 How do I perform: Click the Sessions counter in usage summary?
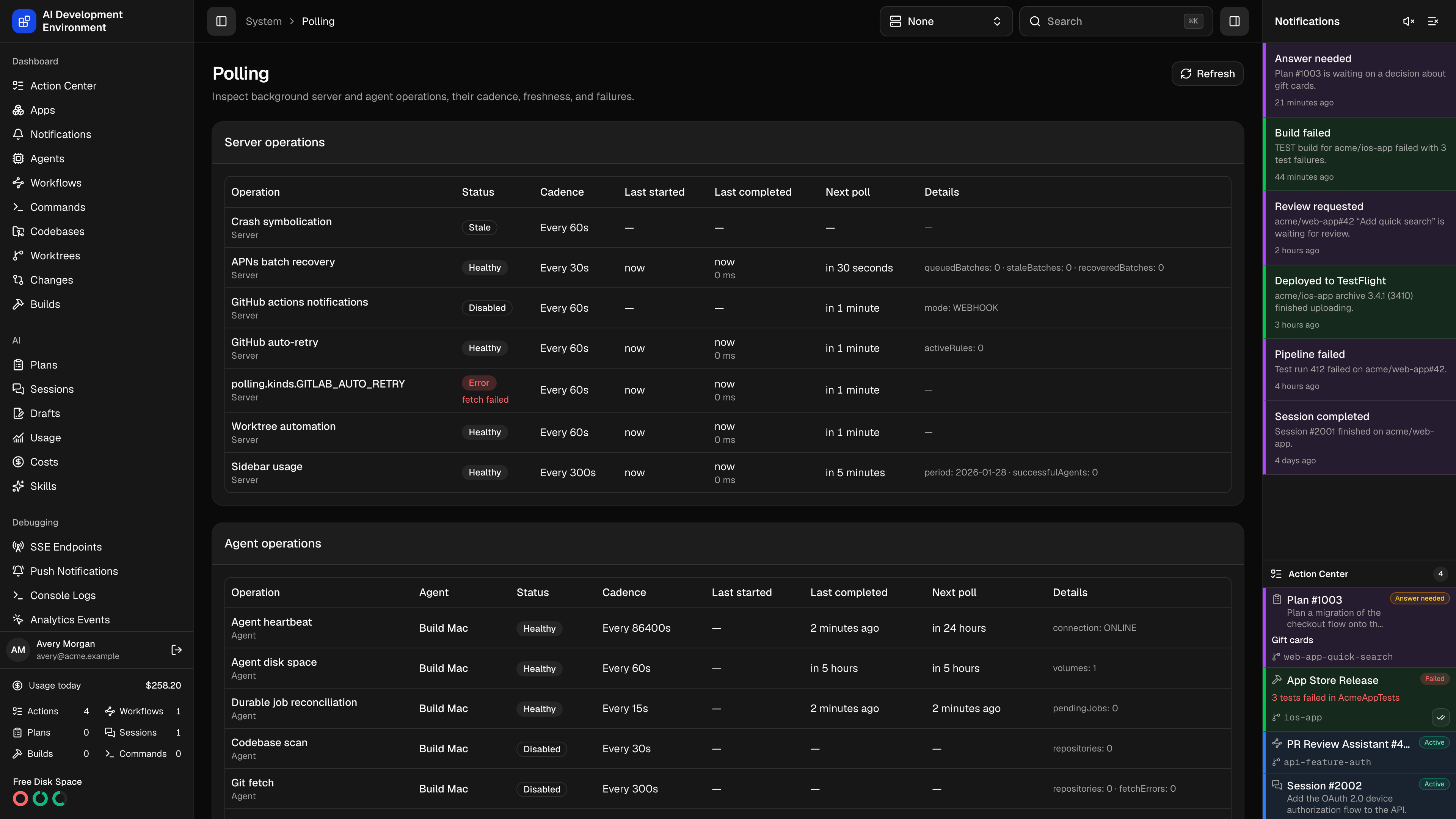143,733
